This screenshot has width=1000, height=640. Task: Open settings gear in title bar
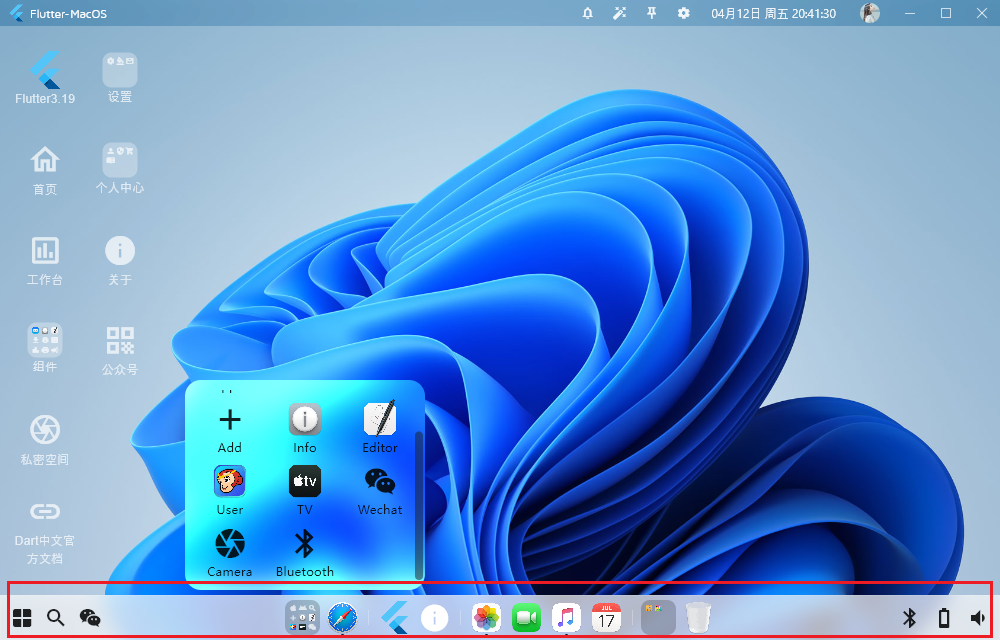click(684, 13)
